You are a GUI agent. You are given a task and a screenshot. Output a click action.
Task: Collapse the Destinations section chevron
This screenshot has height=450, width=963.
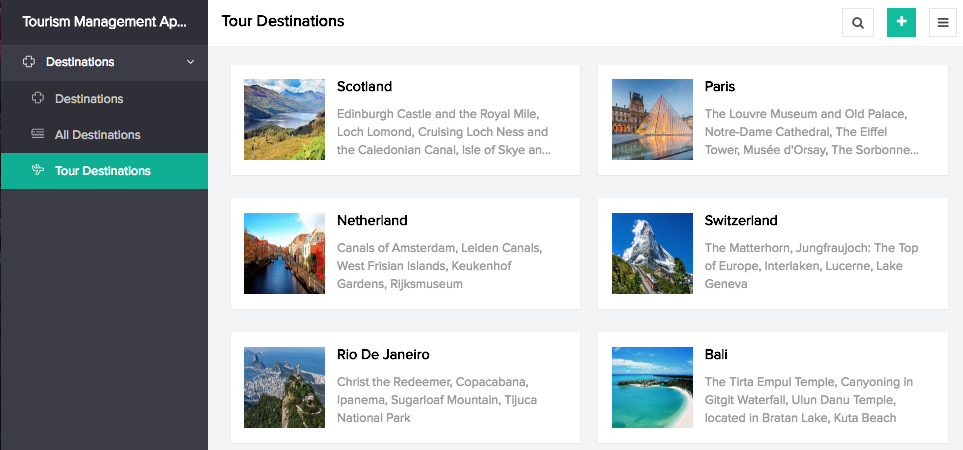click(190, 62)
